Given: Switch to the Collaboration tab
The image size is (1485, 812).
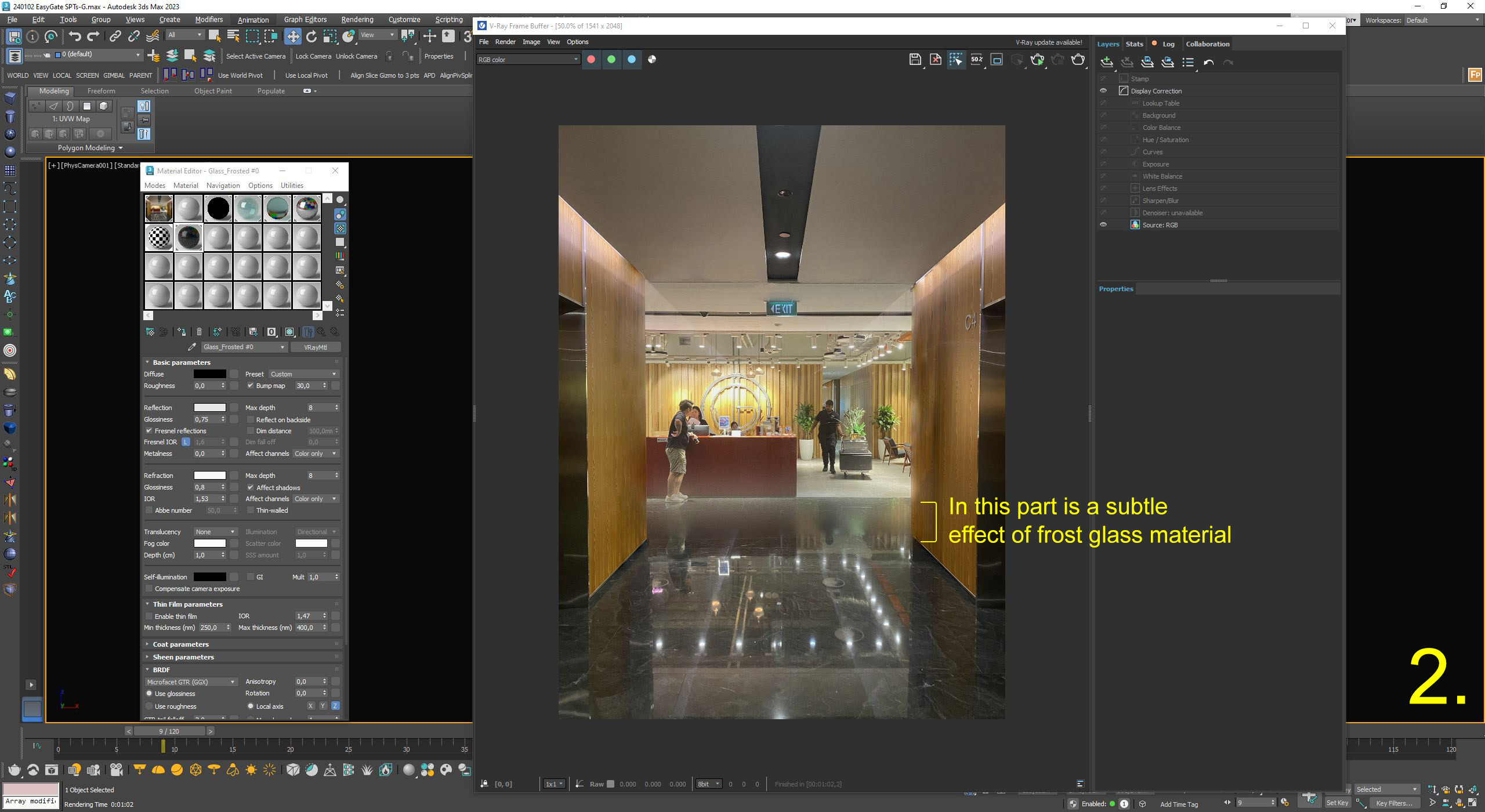Looking at the screenshot, I should pos(1207,44).
